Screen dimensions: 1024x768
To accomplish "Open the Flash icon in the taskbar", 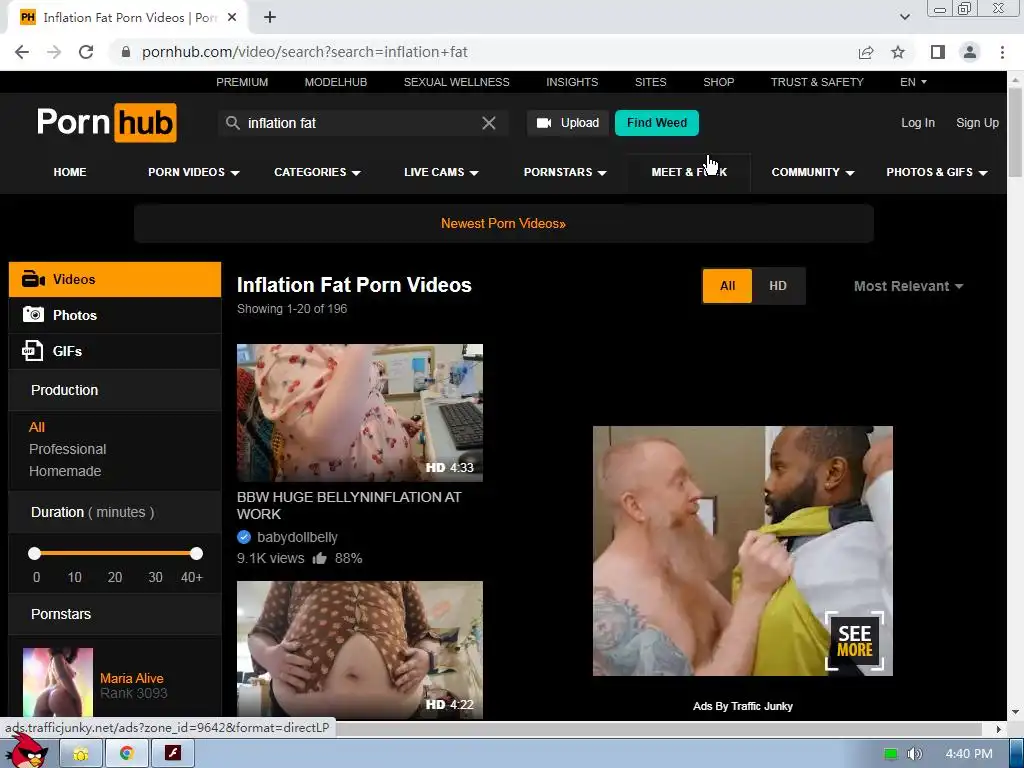I will [x=172, y=754].
